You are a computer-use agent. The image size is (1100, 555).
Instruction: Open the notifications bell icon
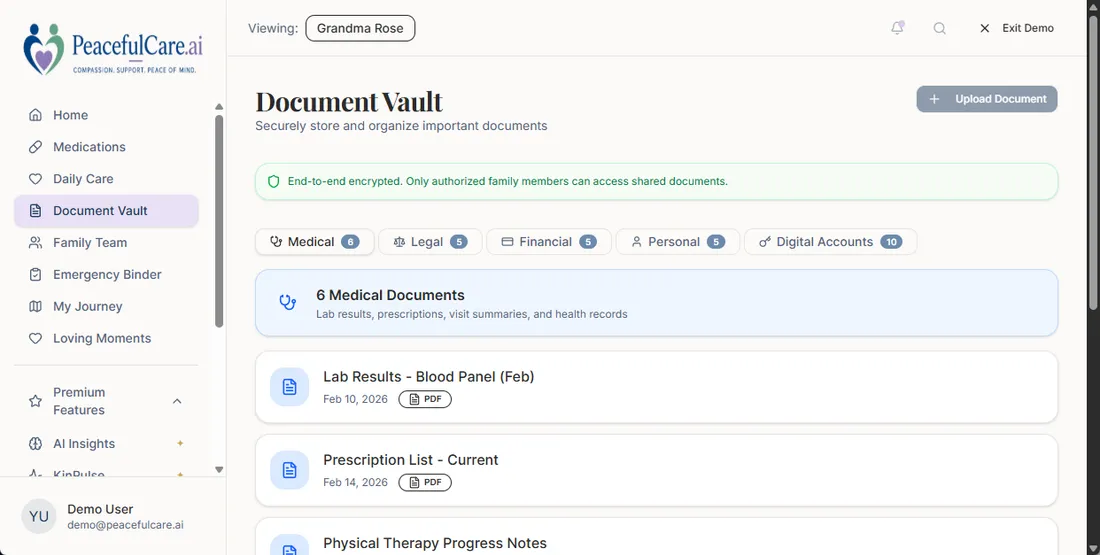[897, 28]
